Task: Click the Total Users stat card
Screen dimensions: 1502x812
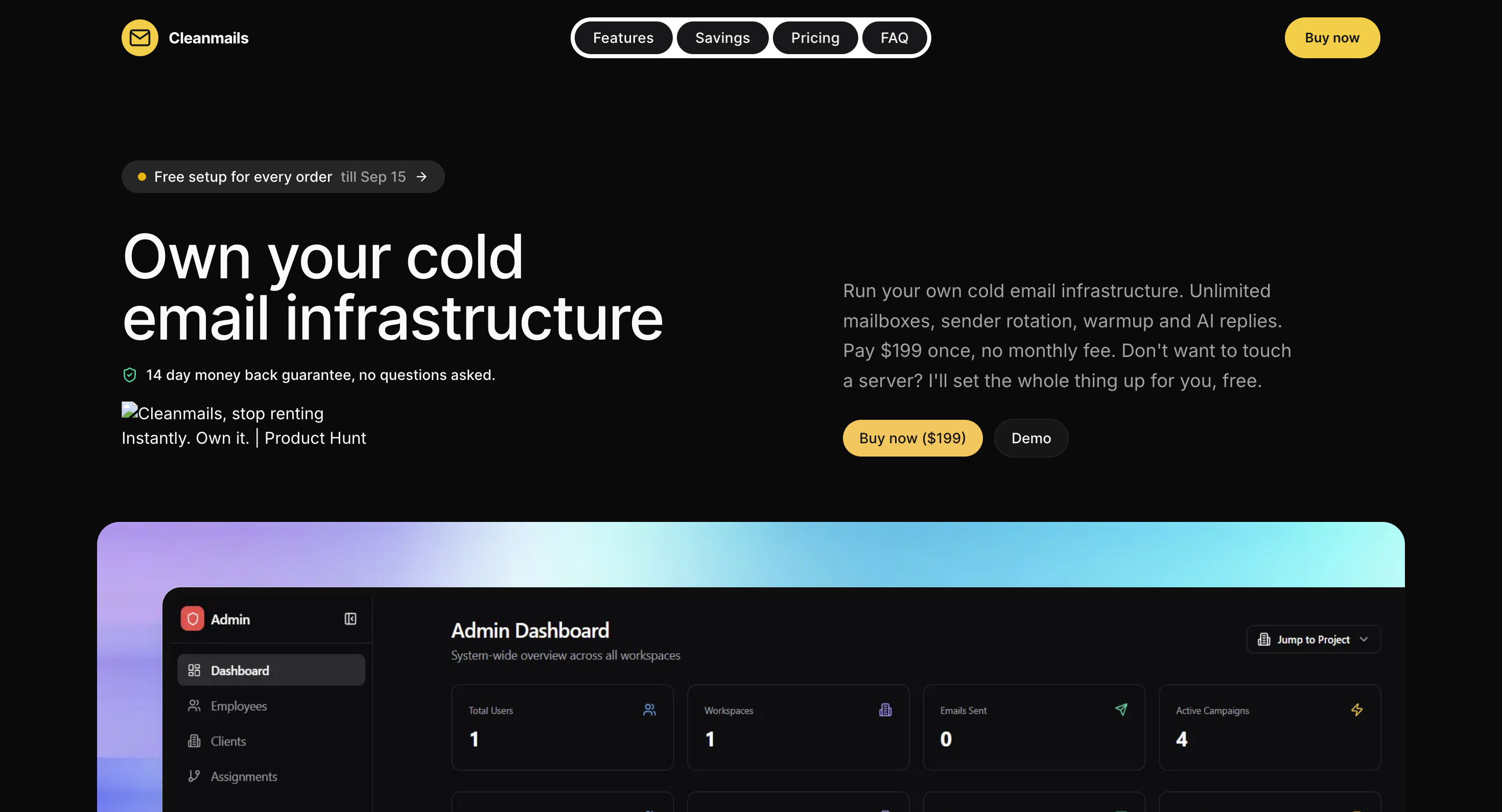Action: tap(562, 727)
